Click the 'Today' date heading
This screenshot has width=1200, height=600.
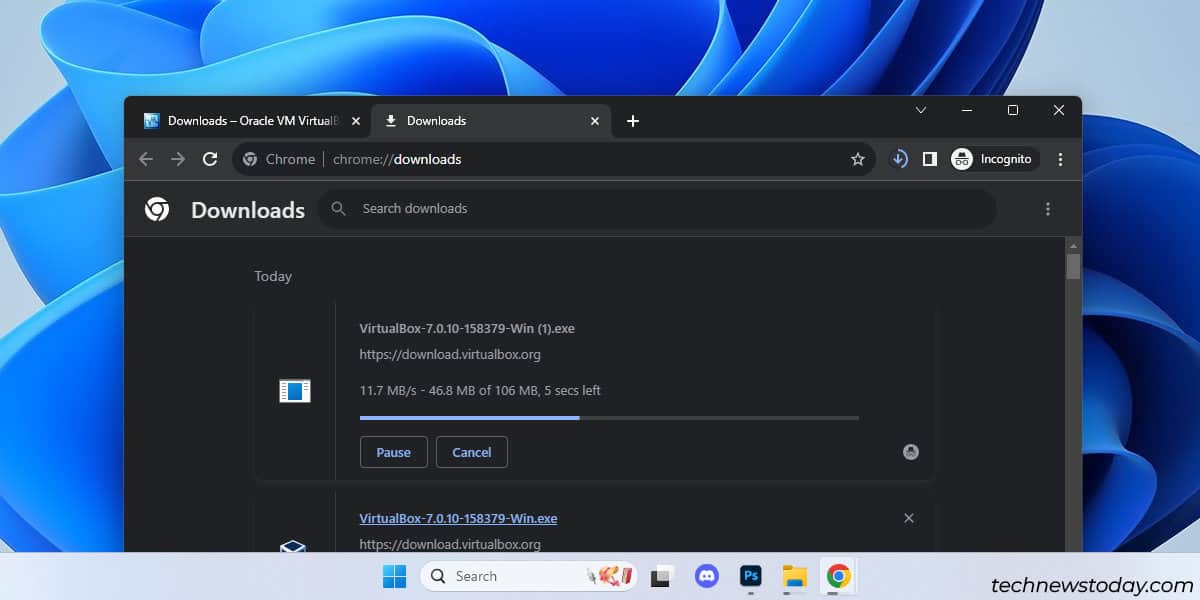point(273,276)
